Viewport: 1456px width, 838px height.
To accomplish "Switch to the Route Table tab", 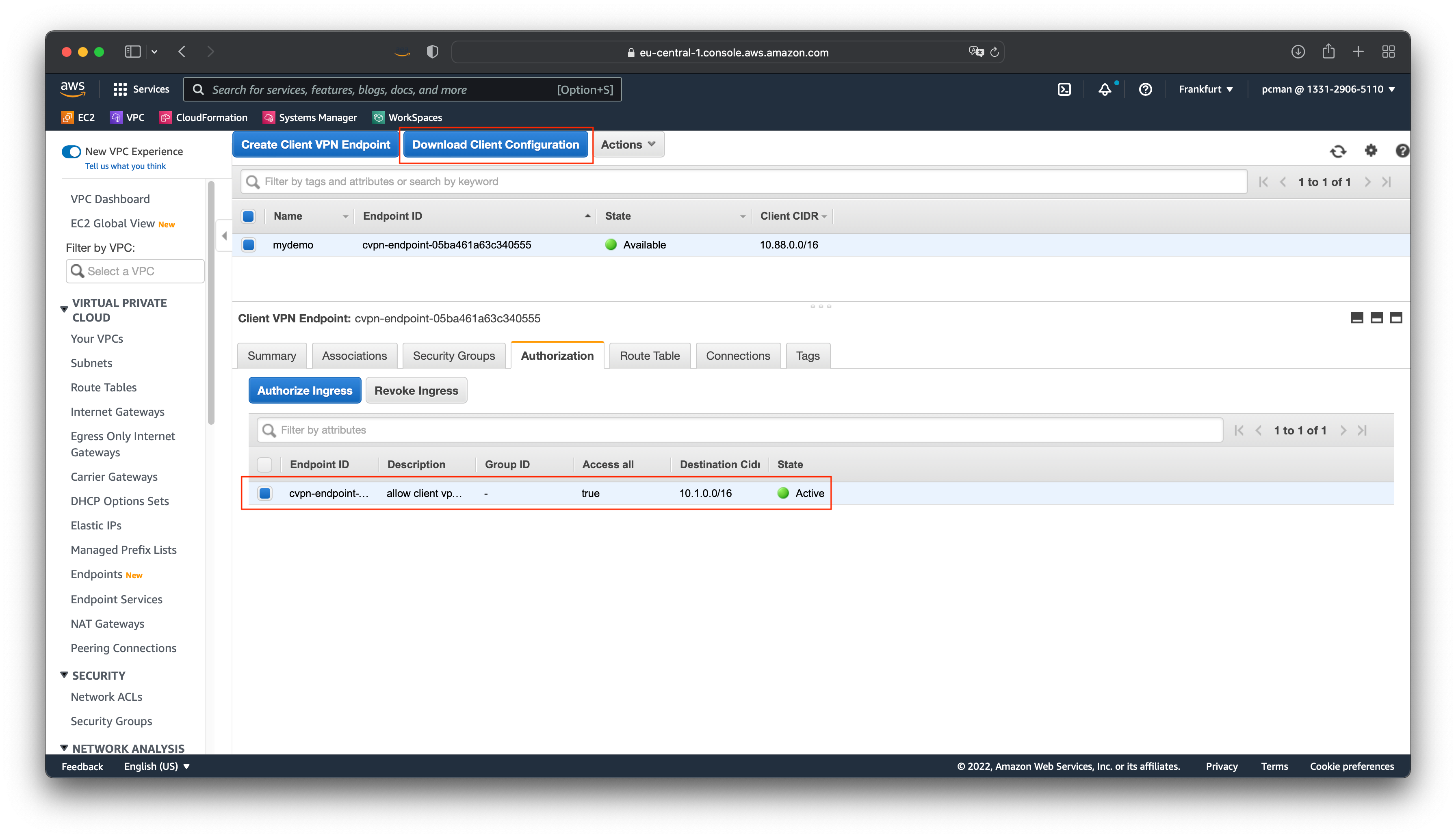I will [x=650, y=356].
